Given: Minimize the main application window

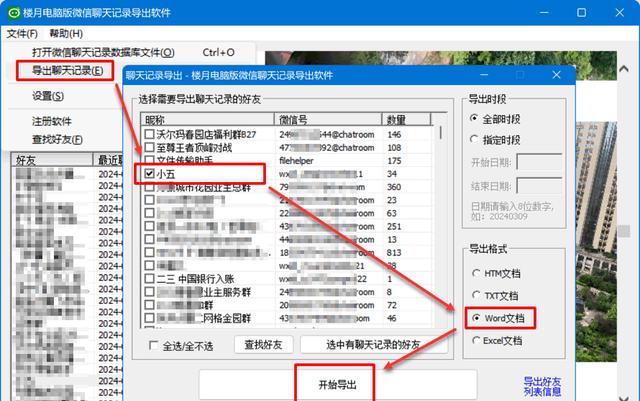Looking at the screenshot, I should pyautogui.click(x=544, y=13).
